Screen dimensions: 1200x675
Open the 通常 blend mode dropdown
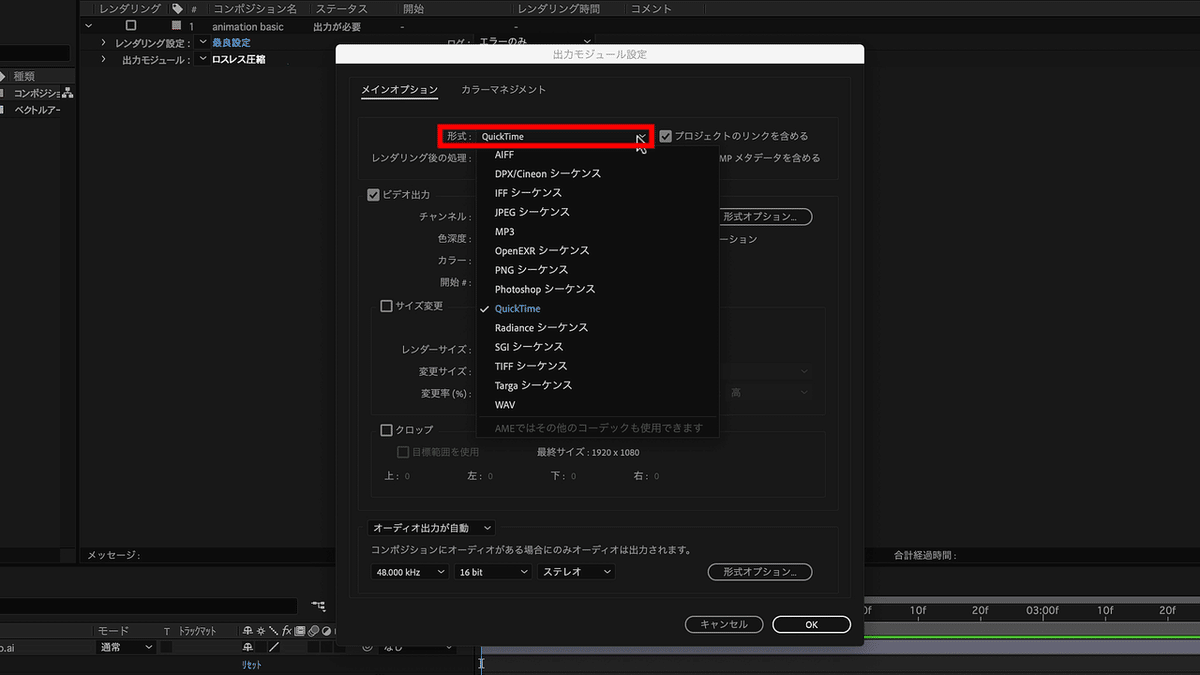[127, 648]
